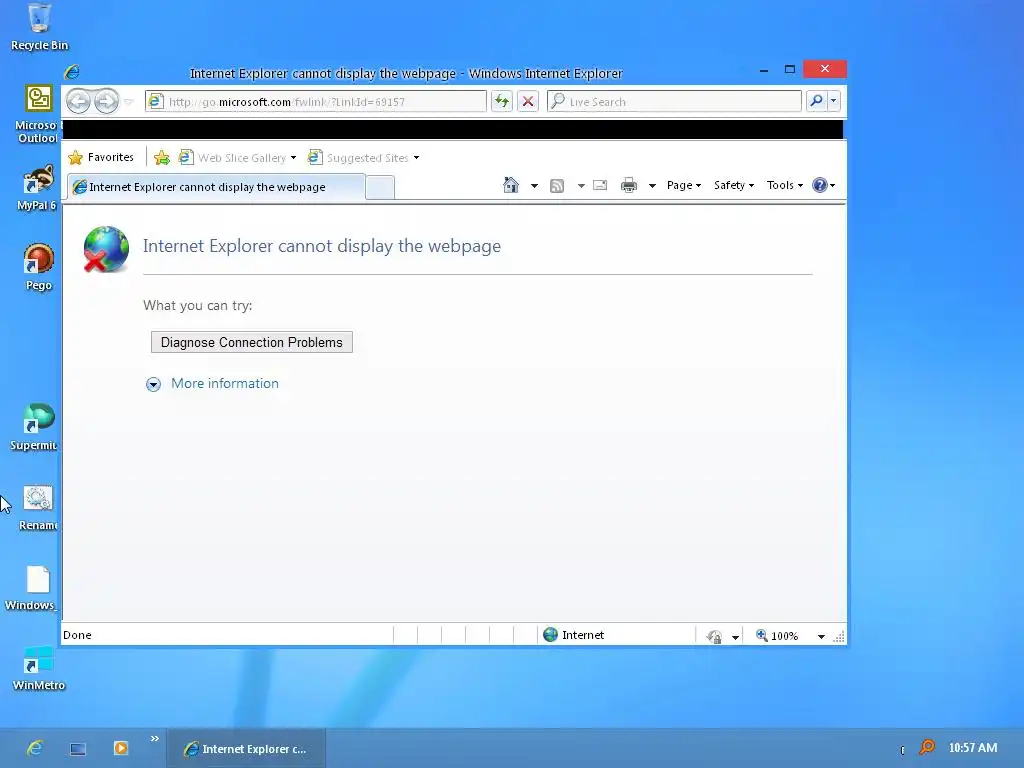The width and height of the screenshot is (1024, 768).
Task: Expand the feeds dropdown arrow
Action: click(581, 186)
